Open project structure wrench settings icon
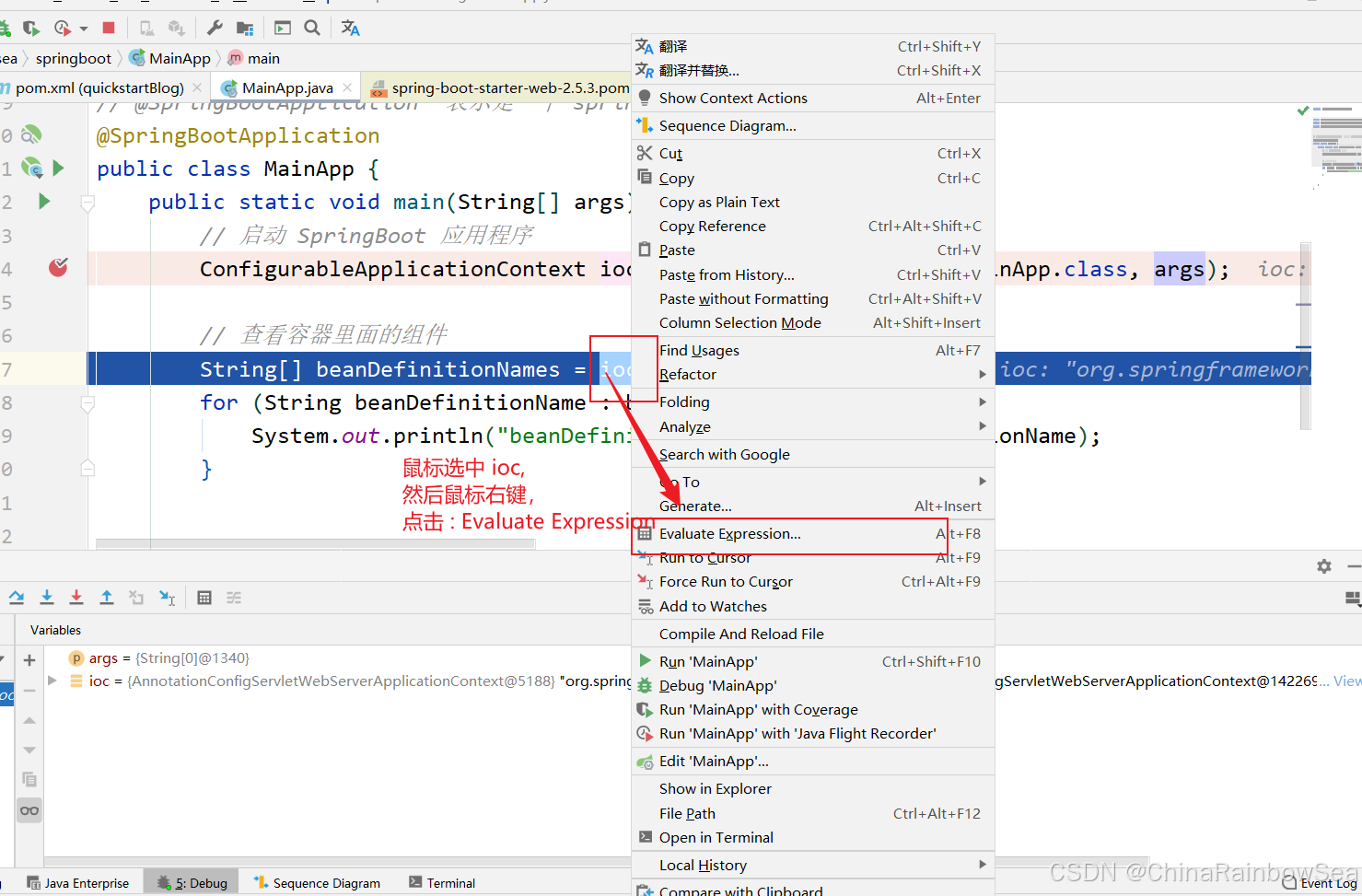This screenshot has height=896, width=1362. point(215,28)
